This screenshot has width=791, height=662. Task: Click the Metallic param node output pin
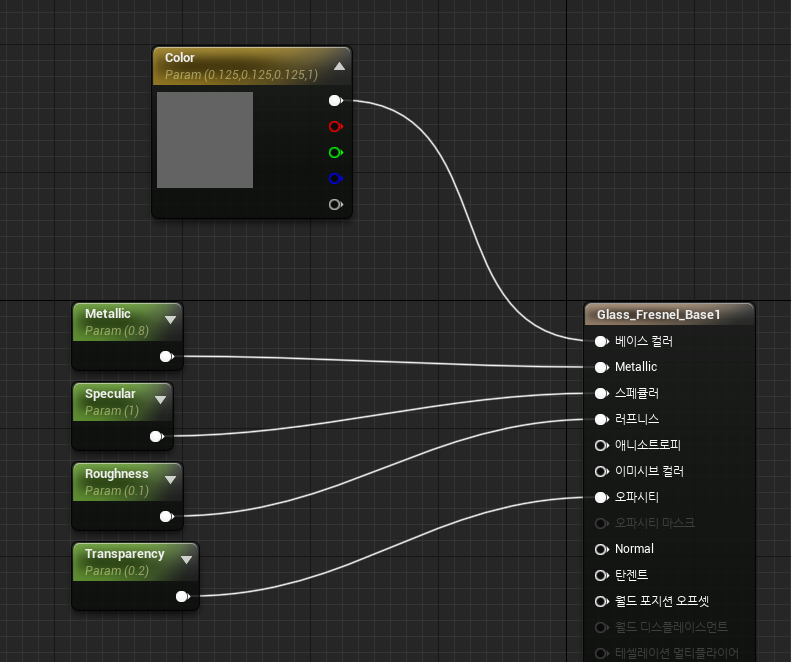166,357
